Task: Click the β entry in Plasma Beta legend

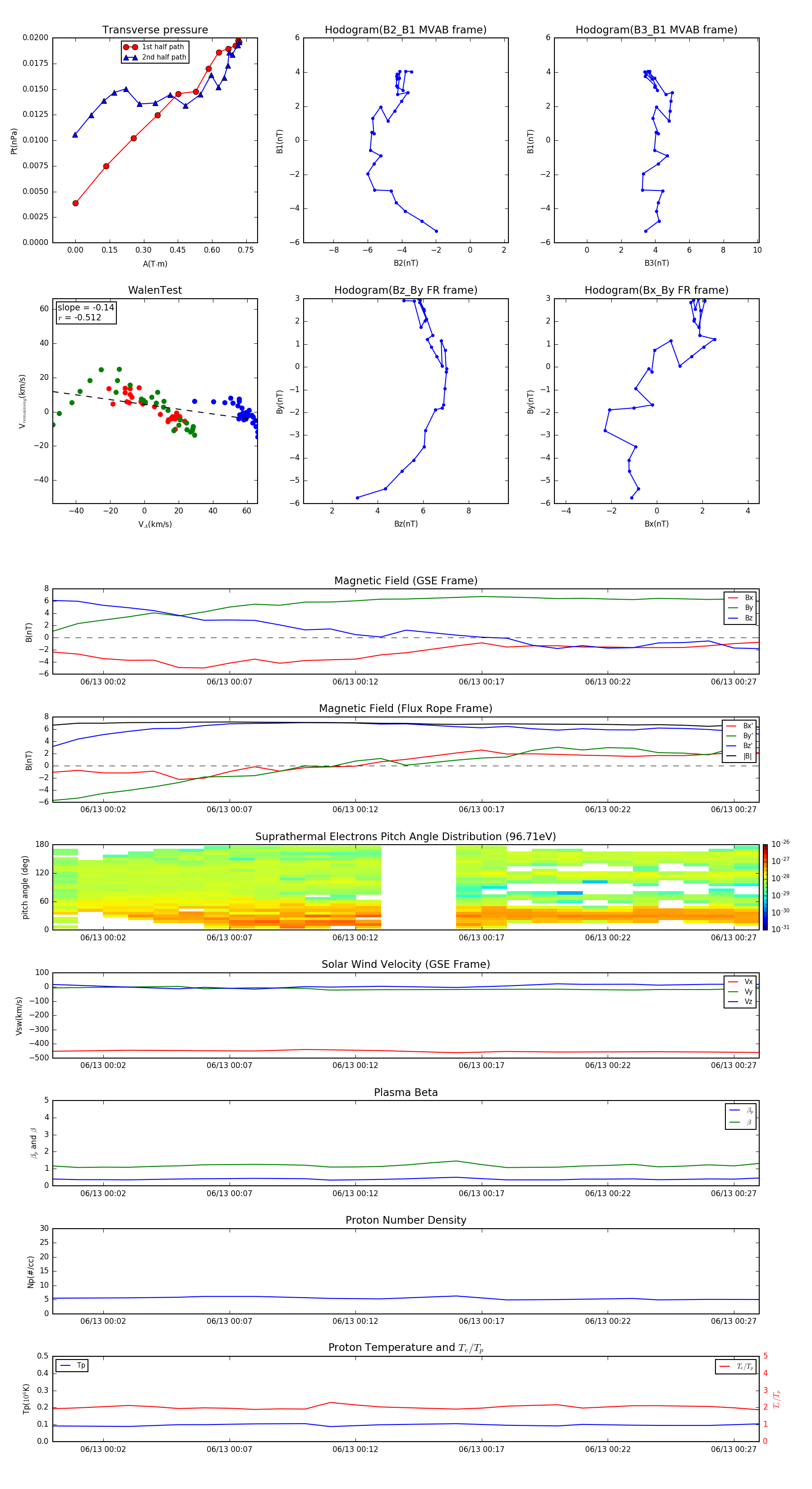Action: point(741,1122)
